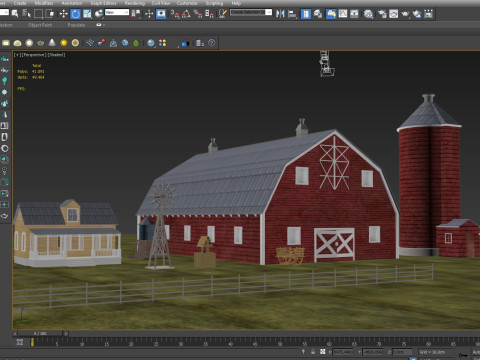Choose the Rectangular Selection Region tool
480x360 pixels.
(38, 14)
